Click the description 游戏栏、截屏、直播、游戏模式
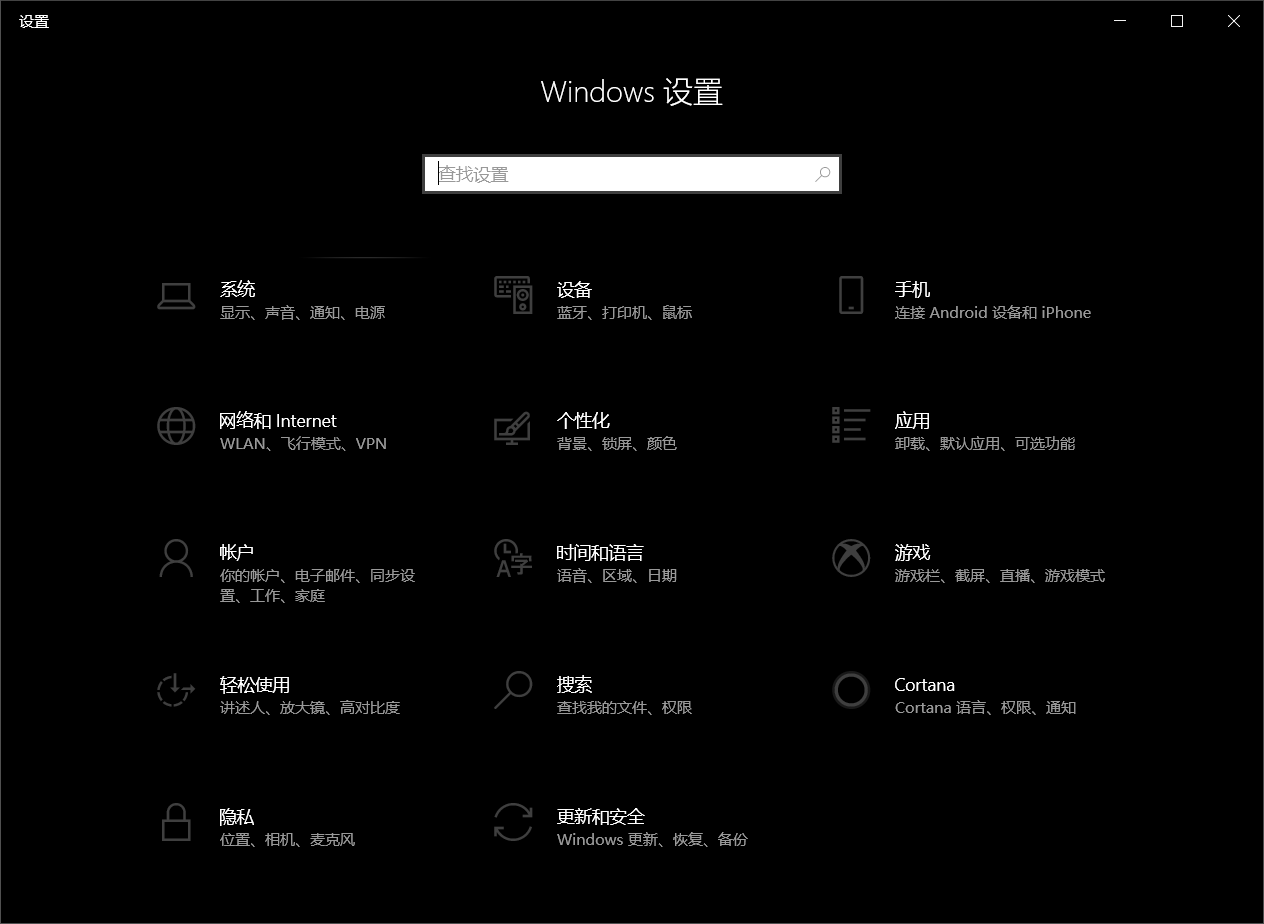 (1000, 576)
